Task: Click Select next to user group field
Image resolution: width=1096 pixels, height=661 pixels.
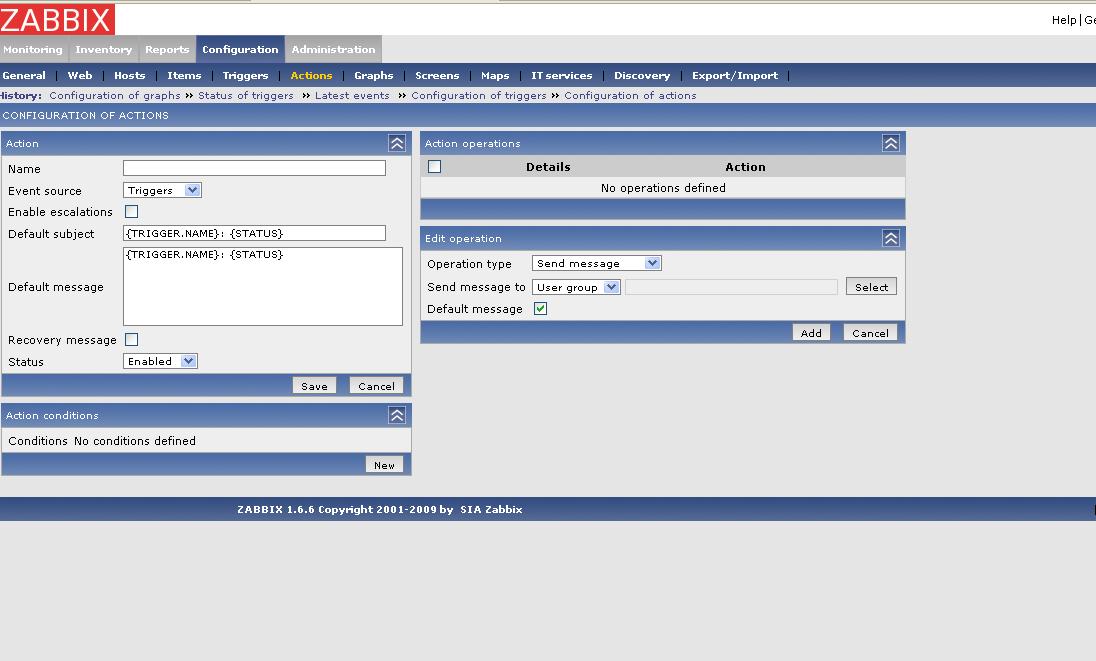Action: 871,286
